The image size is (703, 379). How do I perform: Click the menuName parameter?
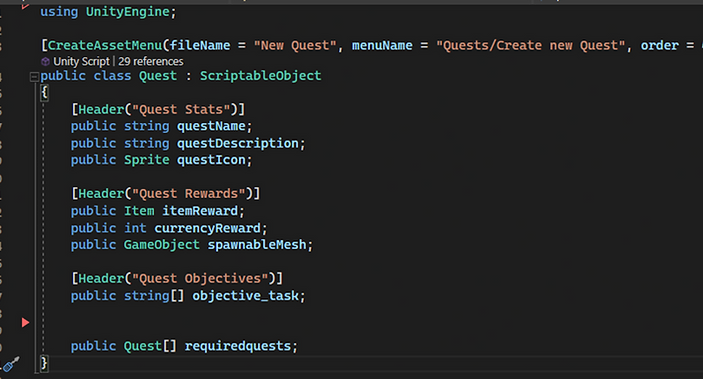[x=382, y=45]
